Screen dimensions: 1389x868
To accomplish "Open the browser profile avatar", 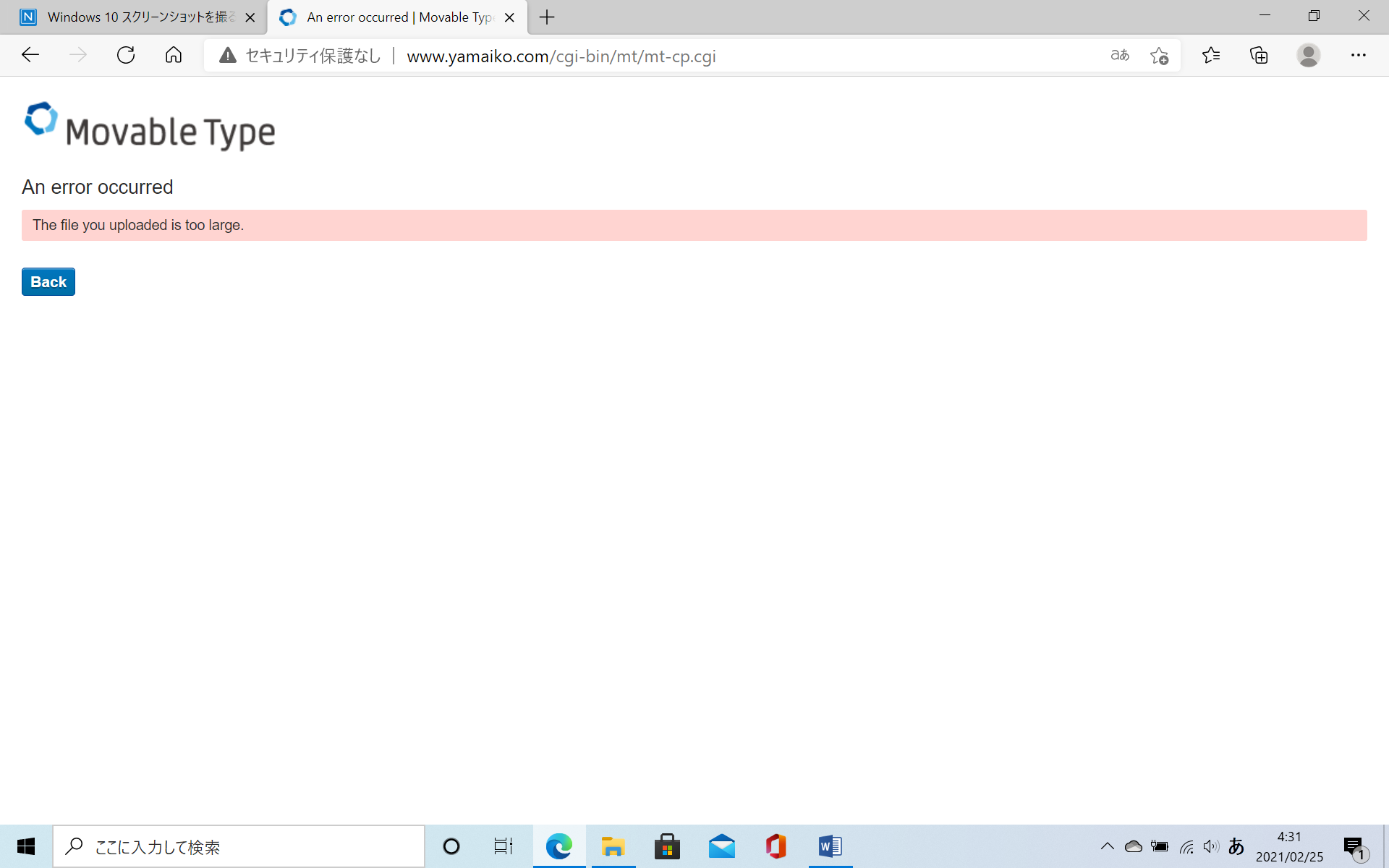I will (x=1308, y=55).
